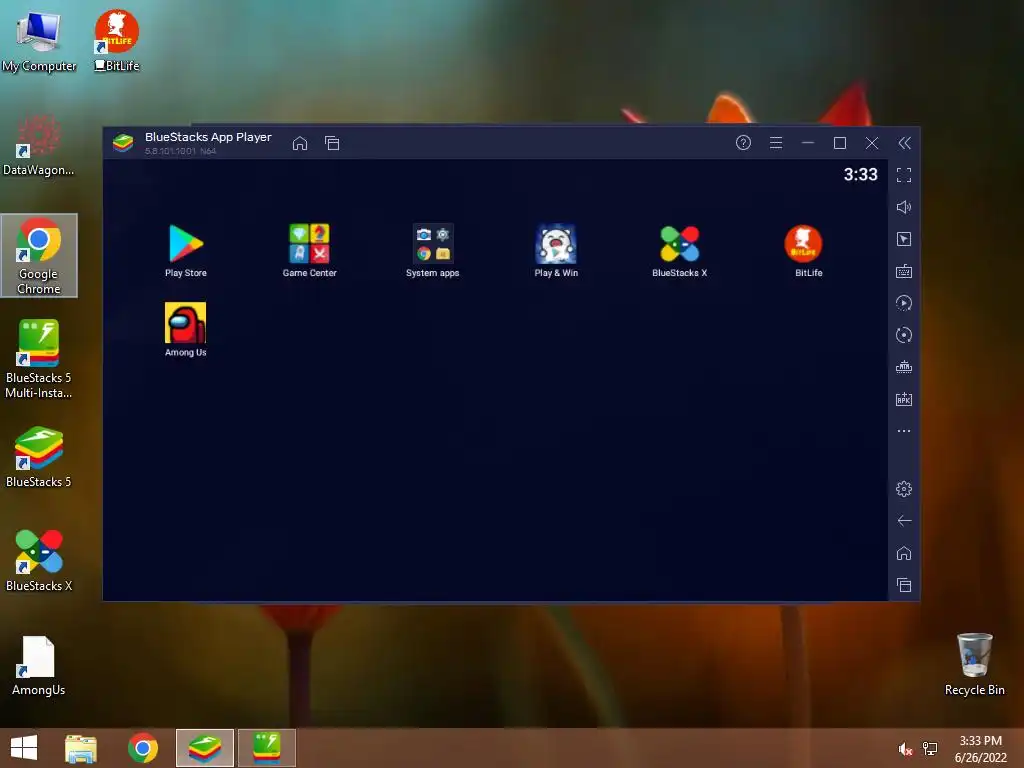
Task: Open the BlueStacks hamburger menu
Action: (776, 142)
